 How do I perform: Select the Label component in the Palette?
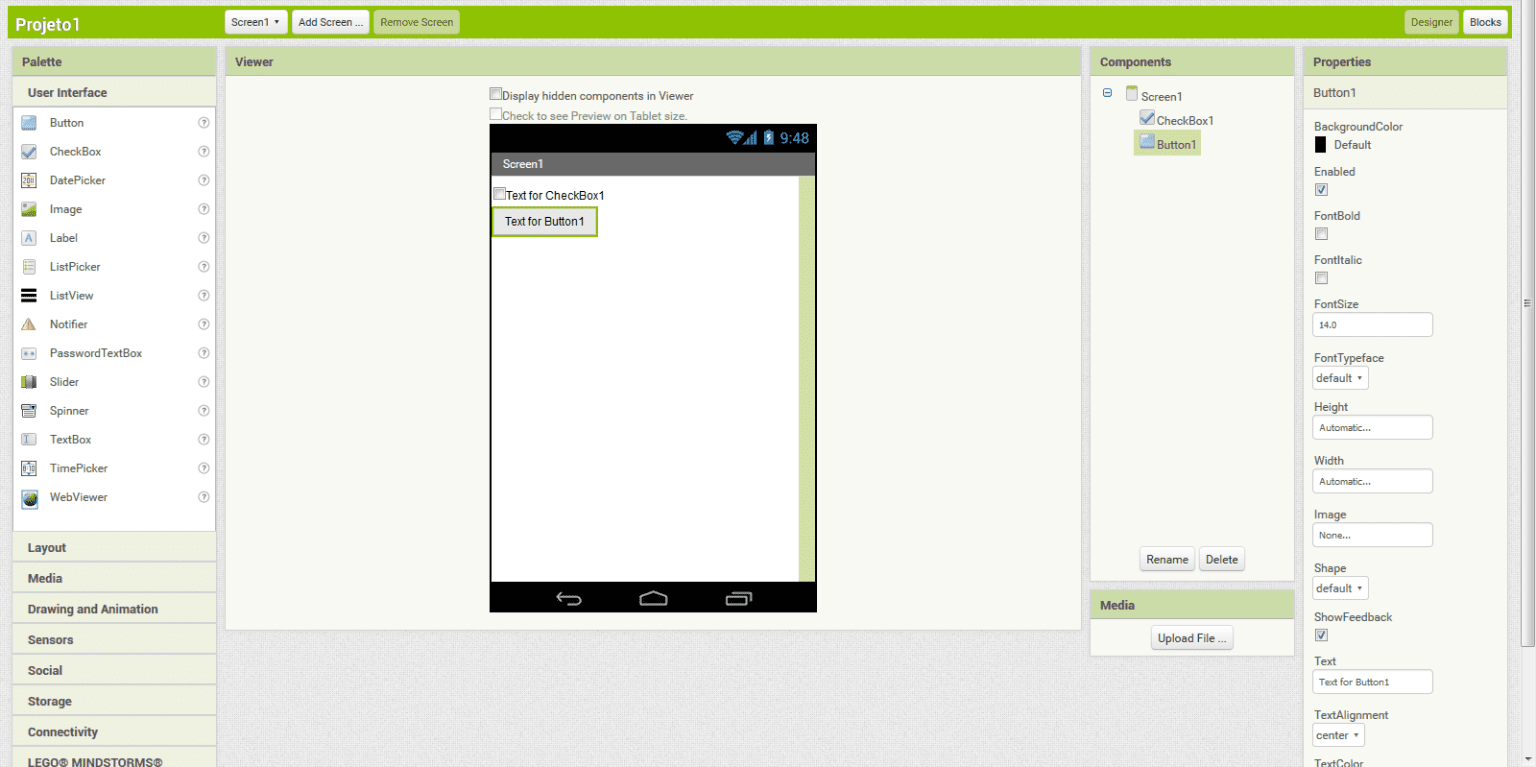pos(63,238)
